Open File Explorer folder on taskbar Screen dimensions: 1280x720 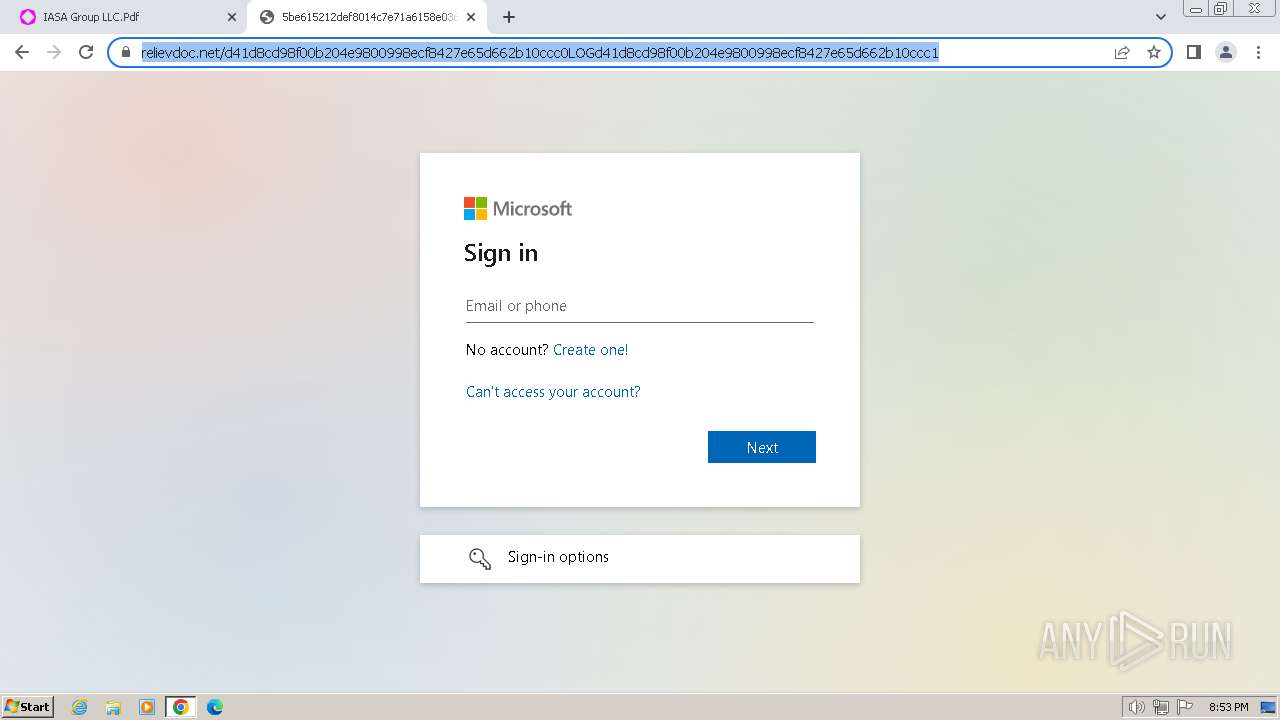coord(113,707)
